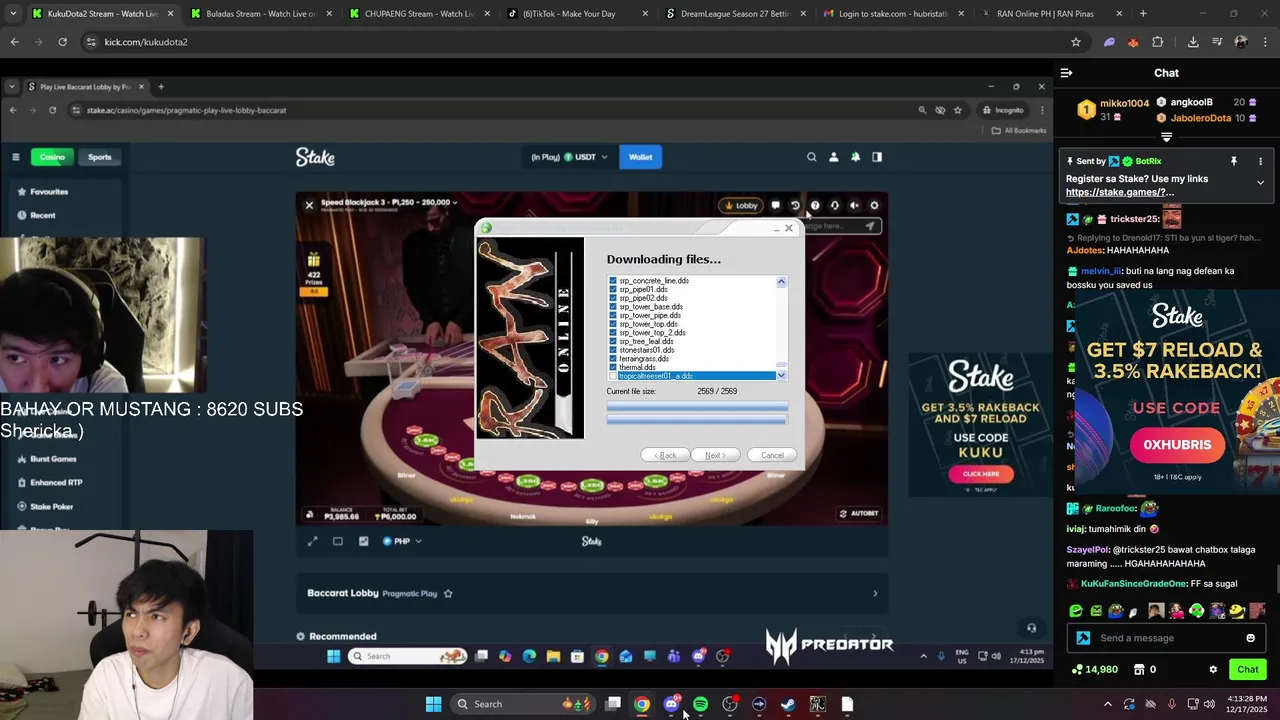Uncheck srp_tree_leaf.dds checkbox

click(x=613, y=341)
